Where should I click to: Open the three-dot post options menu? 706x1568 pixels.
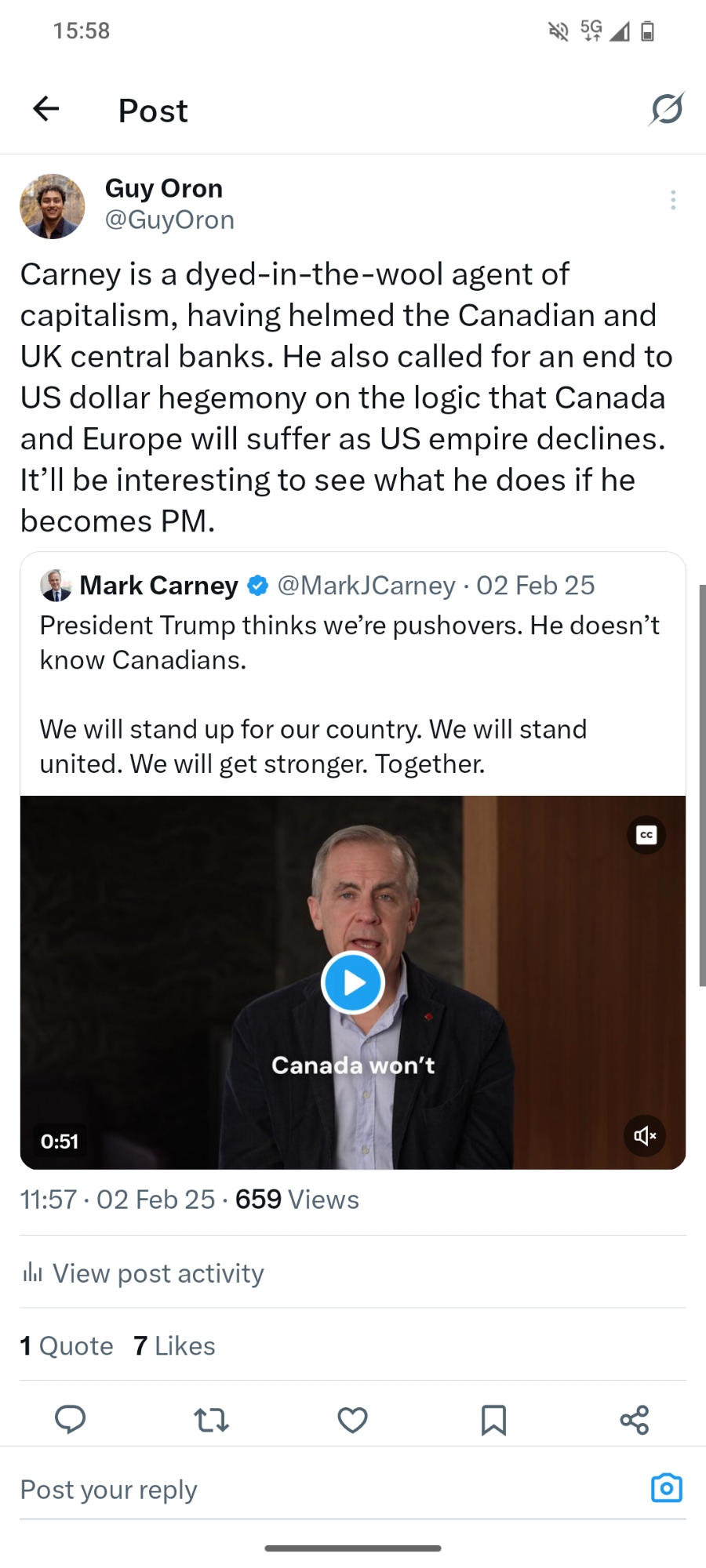click(673, 200)
